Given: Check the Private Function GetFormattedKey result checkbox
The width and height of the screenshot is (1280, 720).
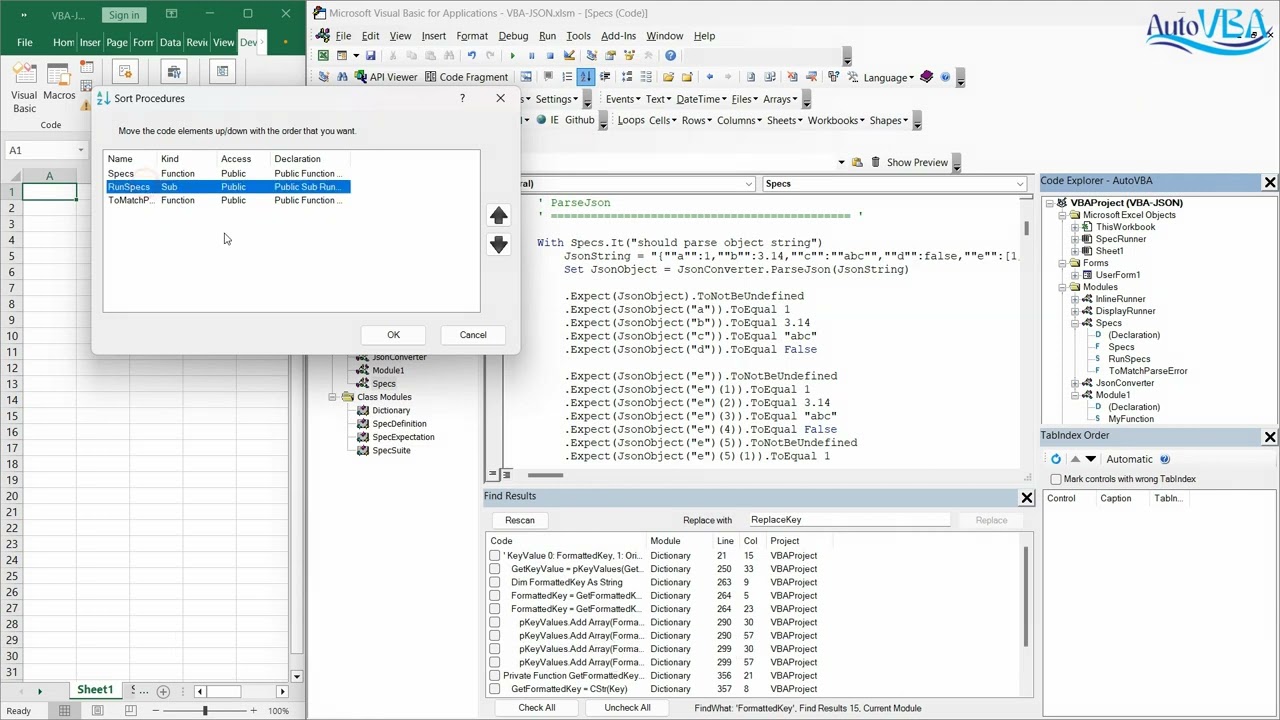Looking at the screenshot, I should tap(494, 676).
